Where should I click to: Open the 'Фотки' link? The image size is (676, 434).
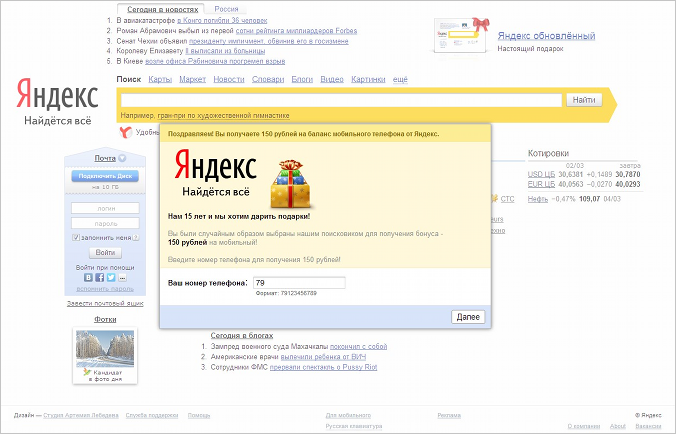click(x=105, y=319)
